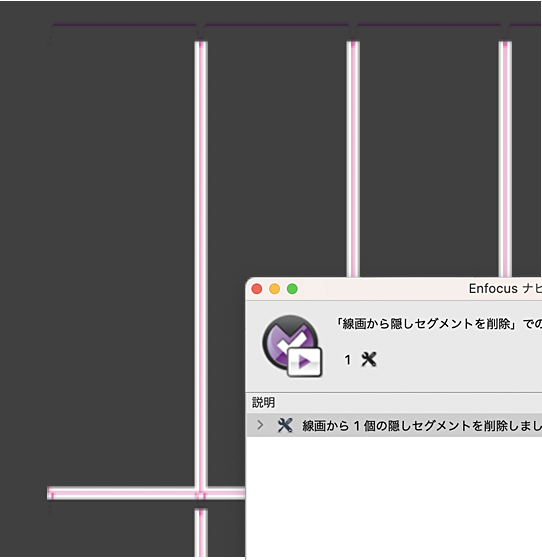Click the wrench fix icon beside count 1
Viewport: 542px width, 560px height.
(369, 360)
